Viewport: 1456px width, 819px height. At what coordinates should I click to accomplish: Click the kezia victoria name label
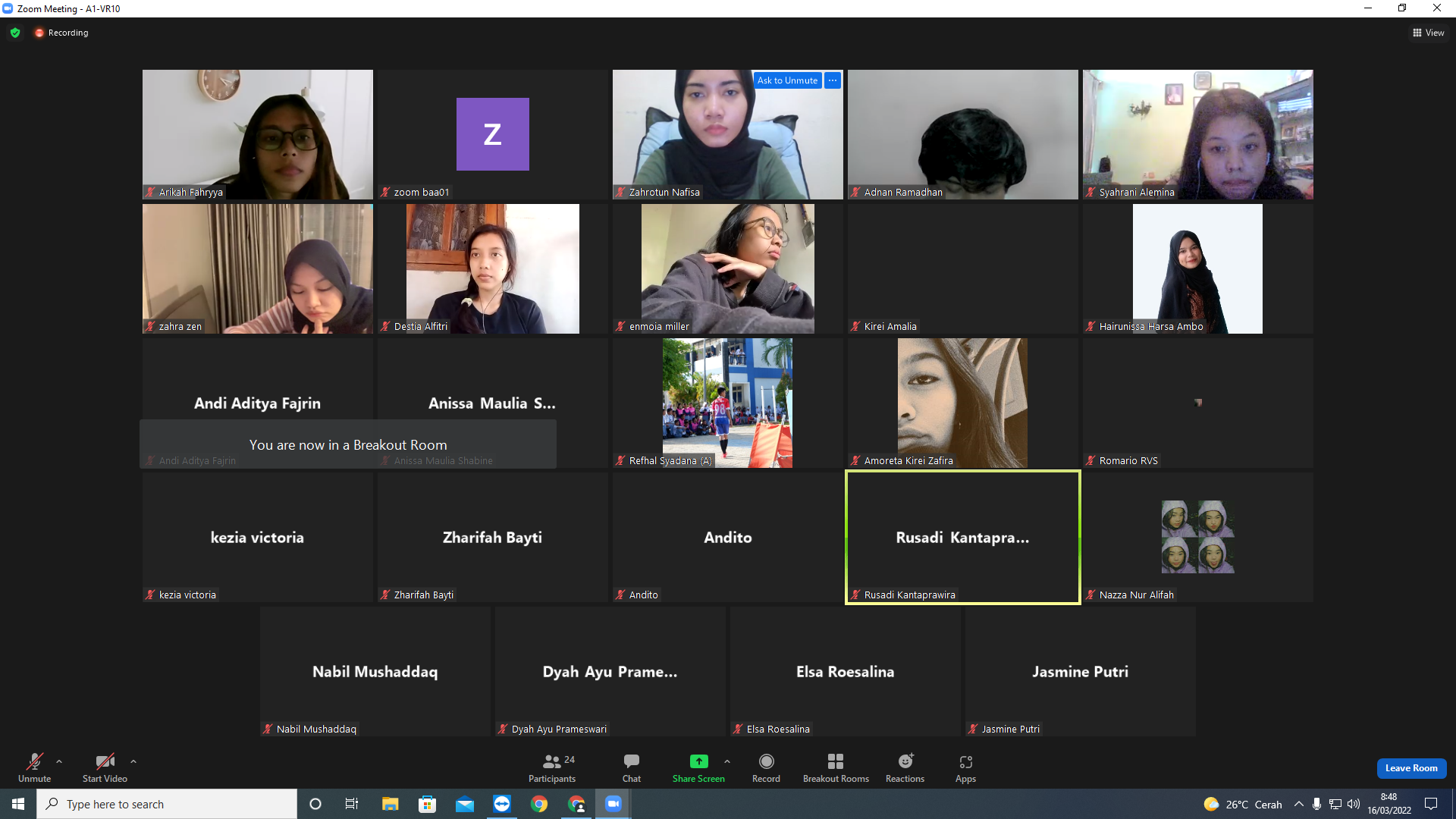[x=187, y=595]
